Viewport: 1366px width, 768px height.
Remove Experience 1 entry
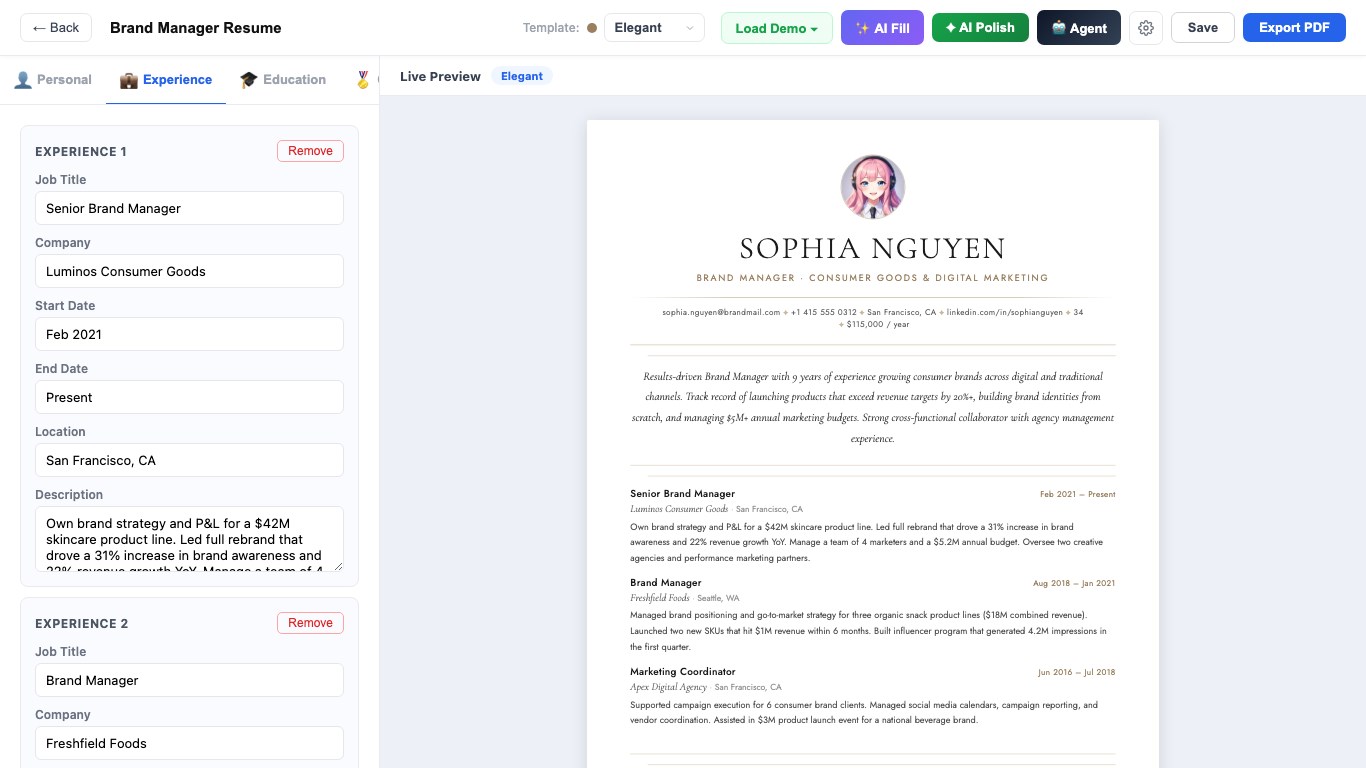point(310,151)
